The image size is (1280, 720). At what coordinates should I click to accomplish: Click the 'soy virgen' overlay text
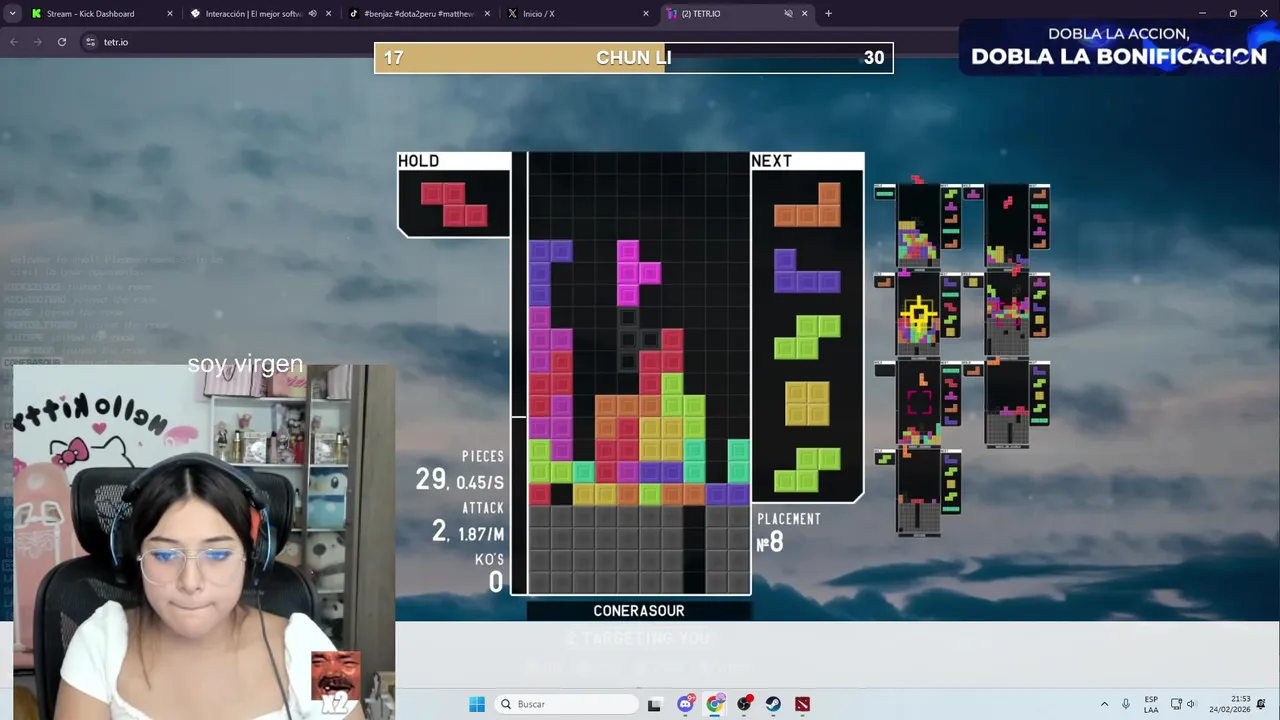click(245, 364)
